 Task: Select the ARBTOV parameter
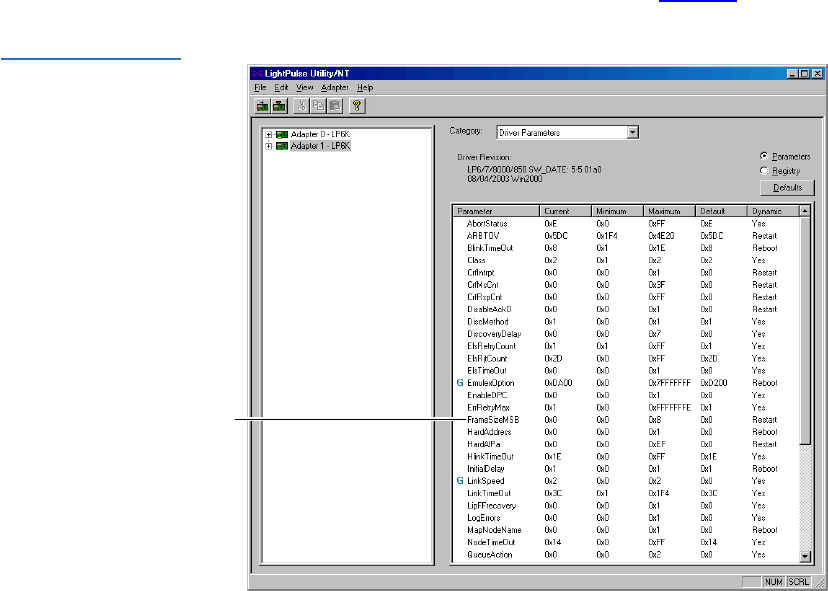click(483, 236)
